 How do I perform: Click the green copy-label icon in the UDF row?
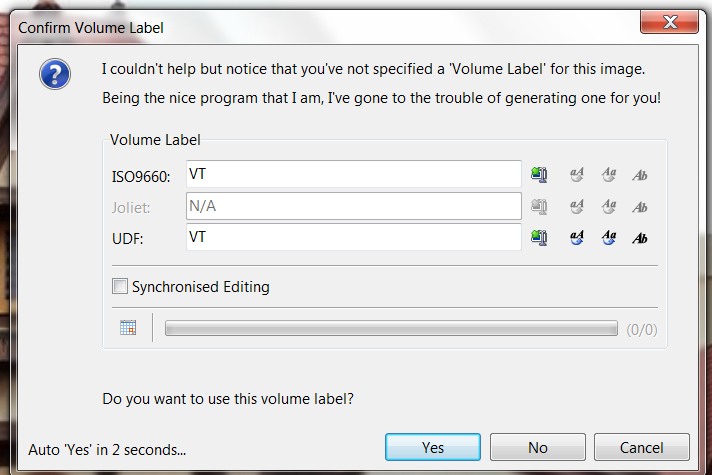point(539,237)
